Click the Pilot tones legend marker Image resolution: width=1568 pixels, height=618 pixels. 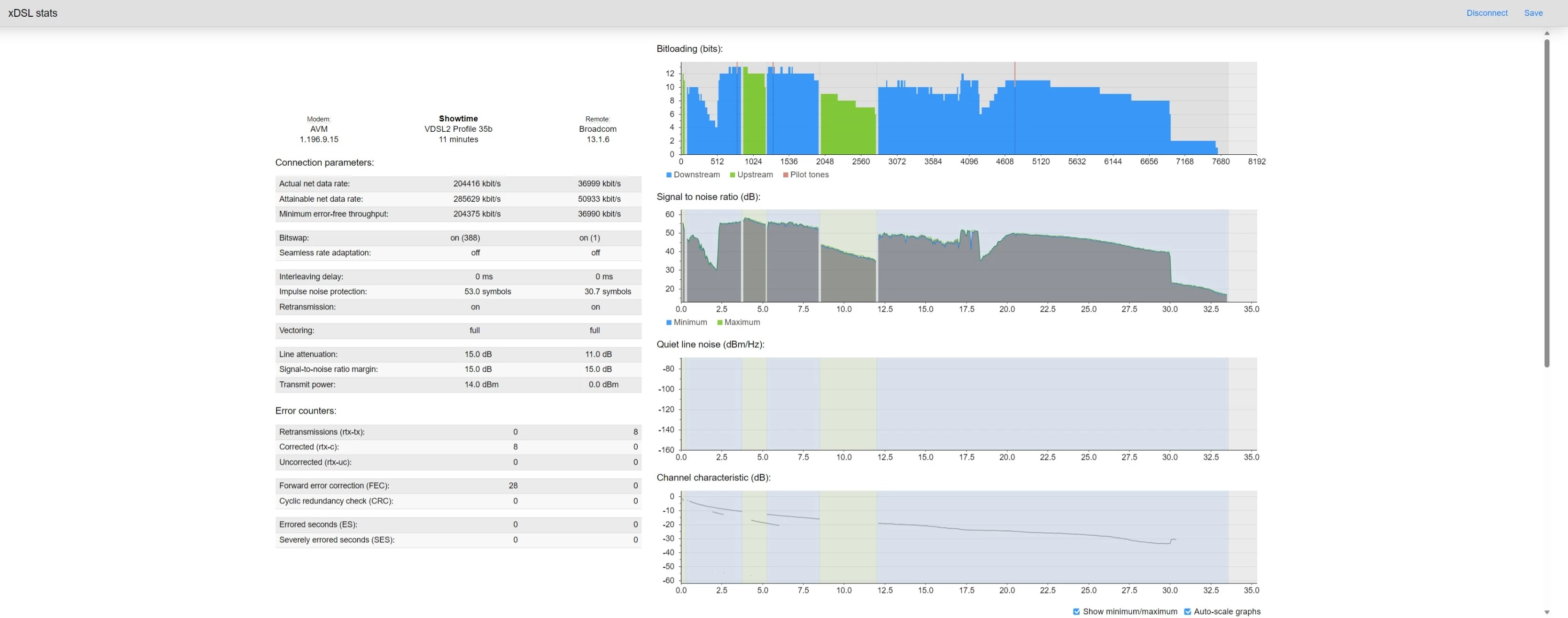click(x=785, y=175)
